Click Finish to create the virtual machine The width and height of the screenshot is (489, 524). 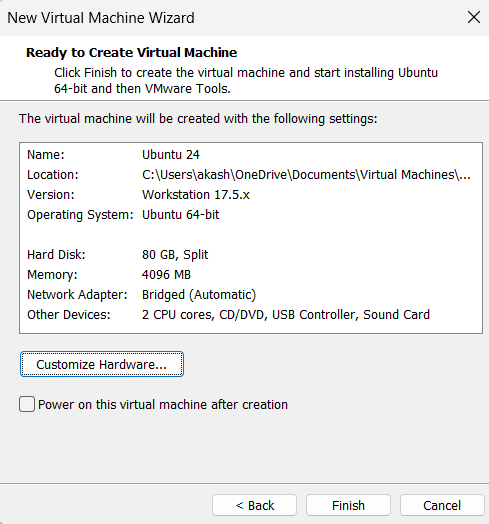pos(348,505)
